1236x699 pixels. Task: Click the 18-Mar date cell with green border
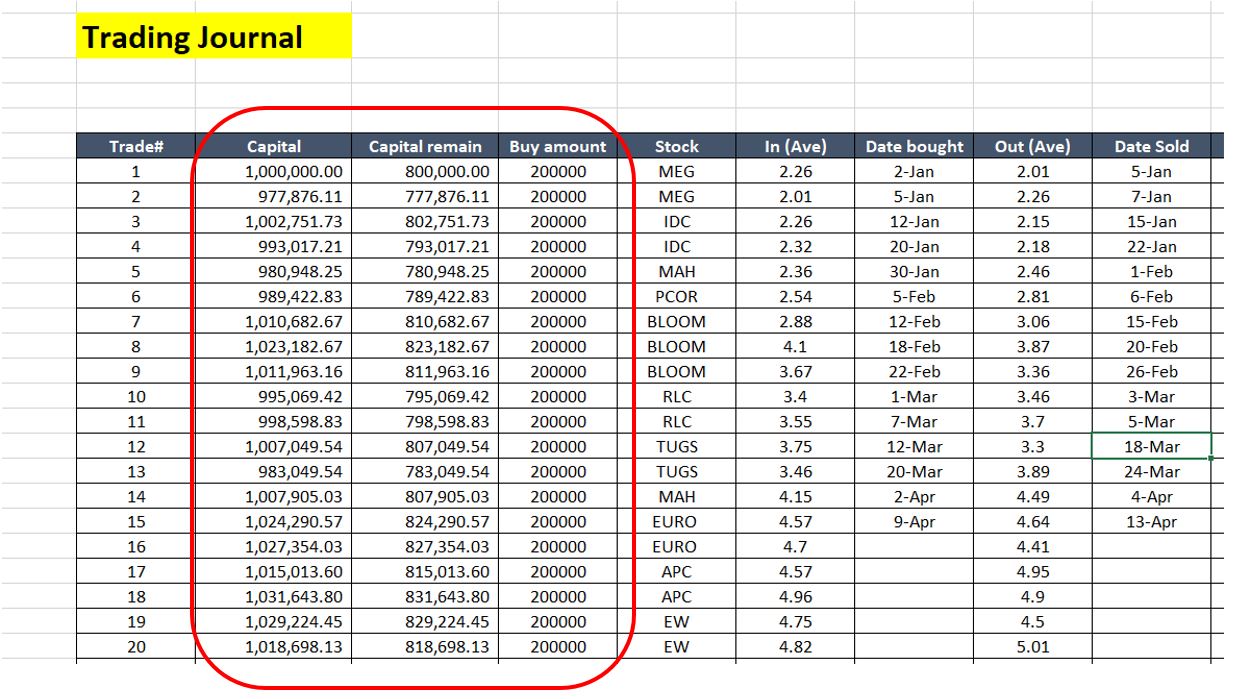1151,446
